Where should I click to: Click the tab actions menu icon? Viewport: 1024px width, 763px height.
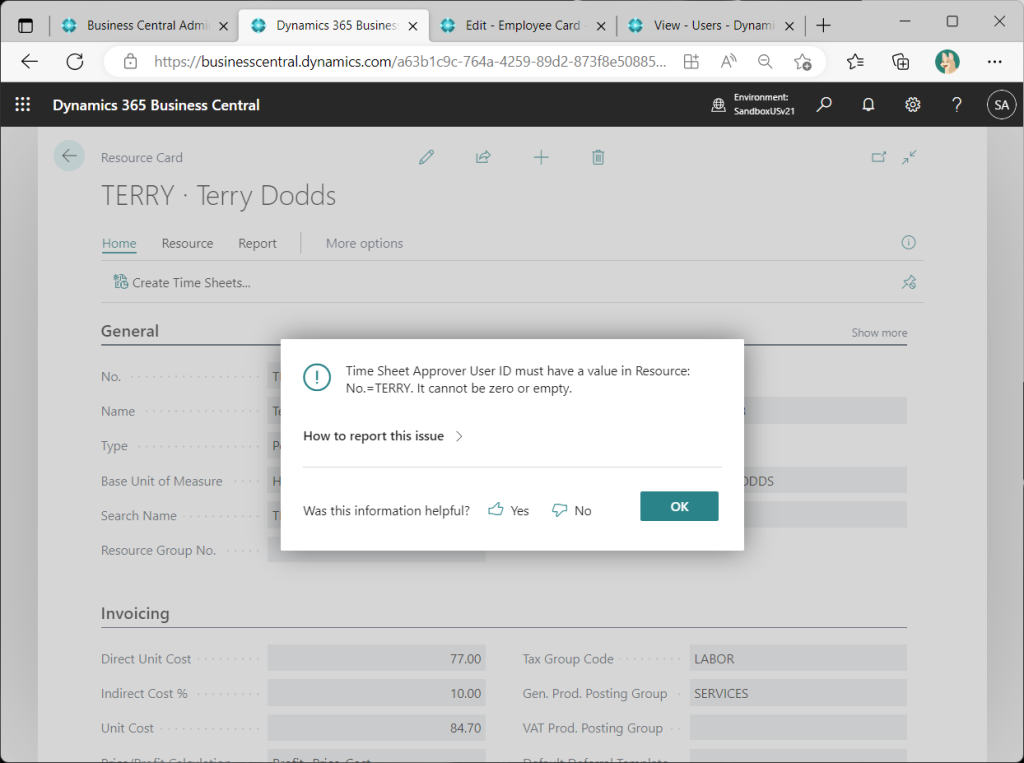(25, 25)
